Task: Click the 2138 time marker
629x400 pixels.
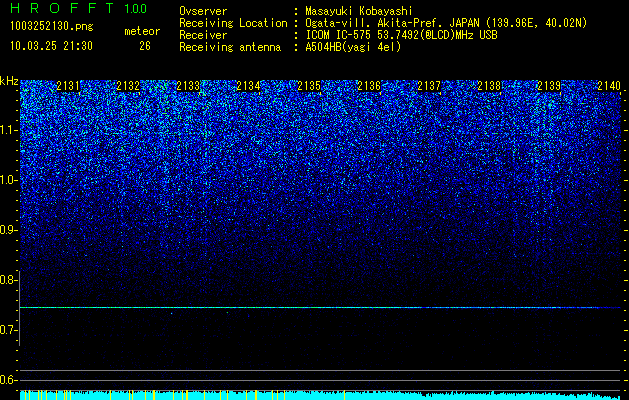Action: coord(489,86)
